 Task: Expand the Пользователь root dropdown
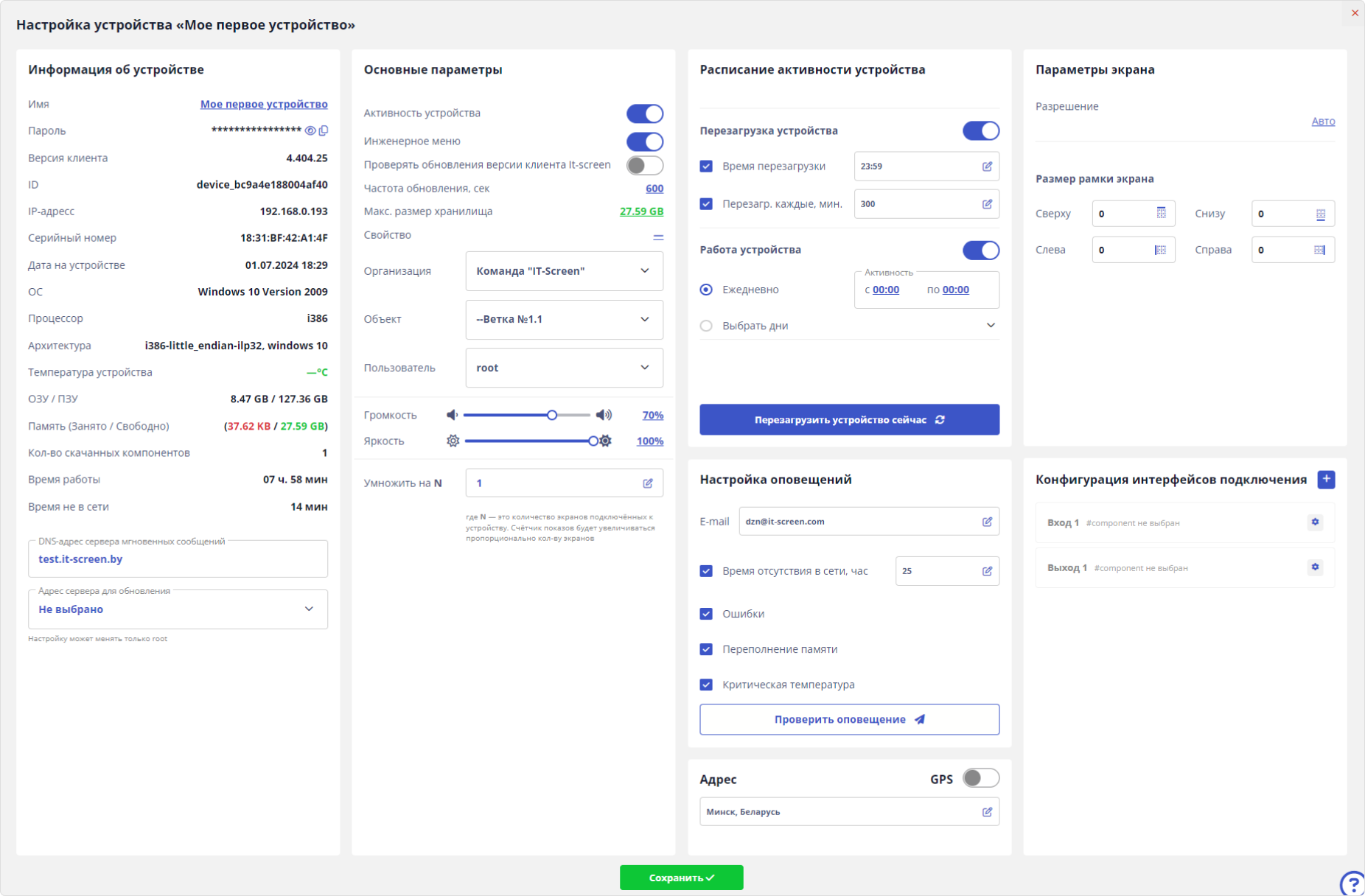tap(564, 368)
